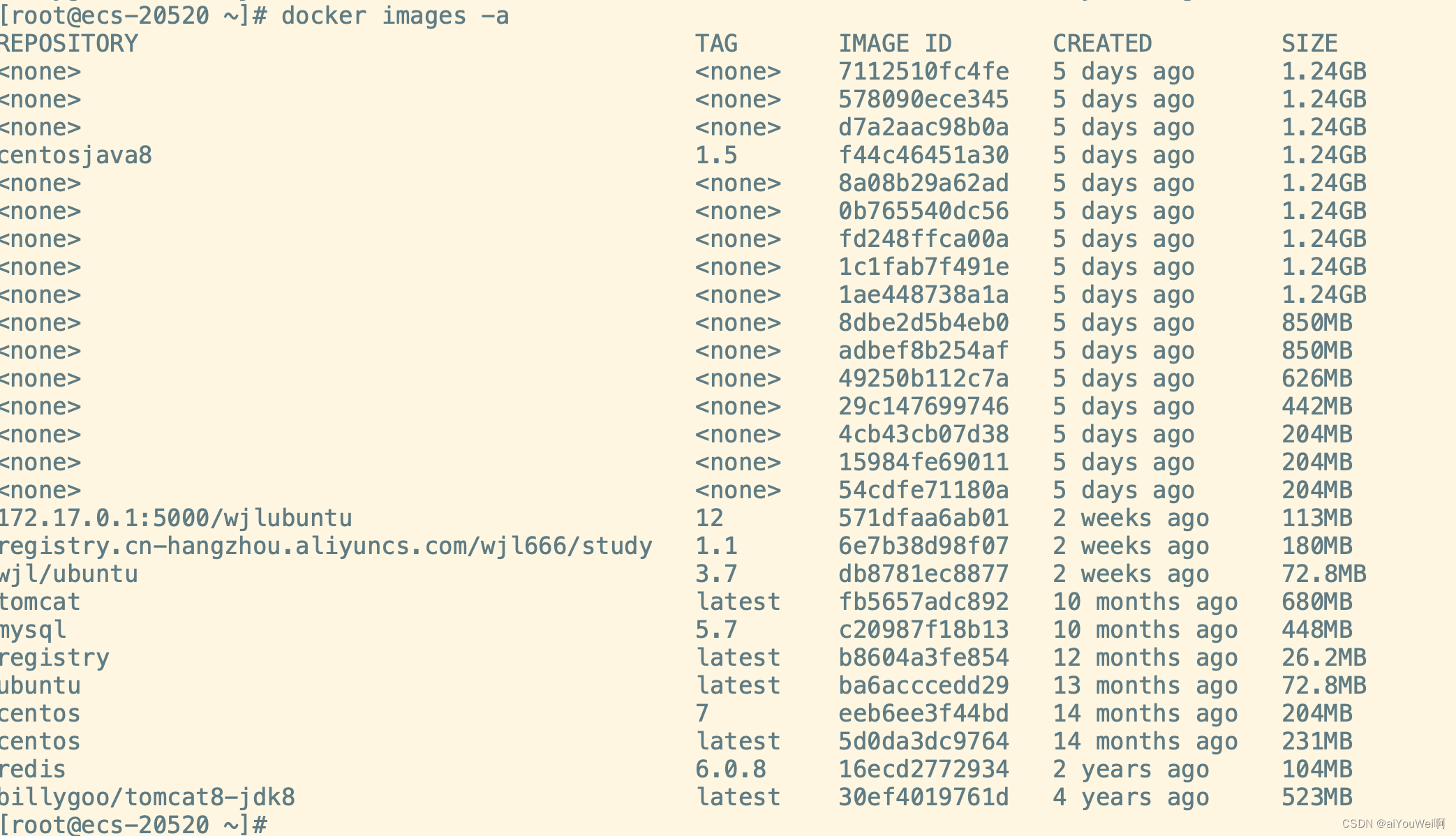Screen dimensions: 1456x836
Task: Click the '12 months ago' created value
Action: click(x=1145, y=657)
